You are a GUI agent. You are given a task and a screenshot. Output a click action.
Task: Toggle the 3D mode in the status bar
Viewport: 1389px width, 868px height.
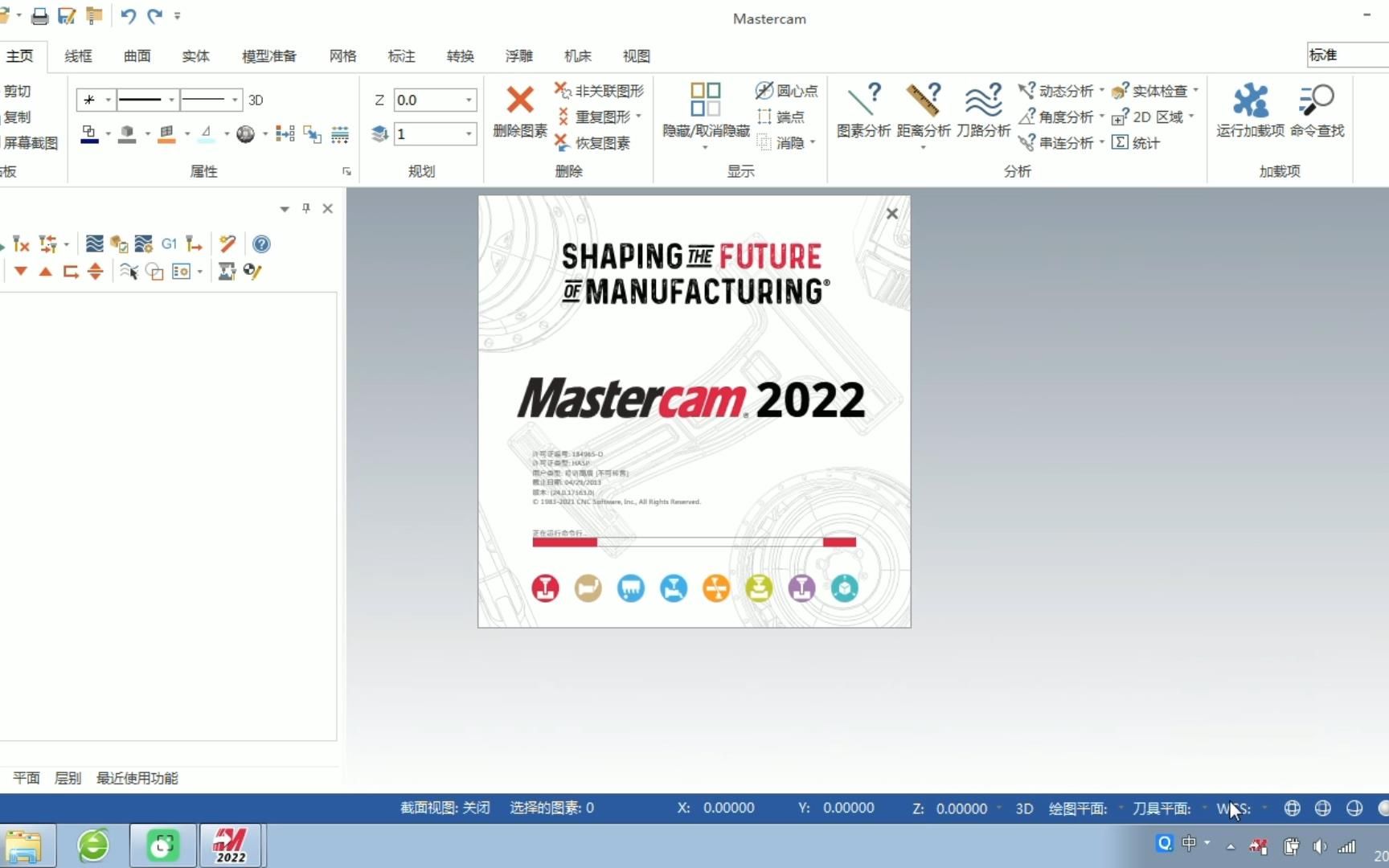tap(1024, 809)
